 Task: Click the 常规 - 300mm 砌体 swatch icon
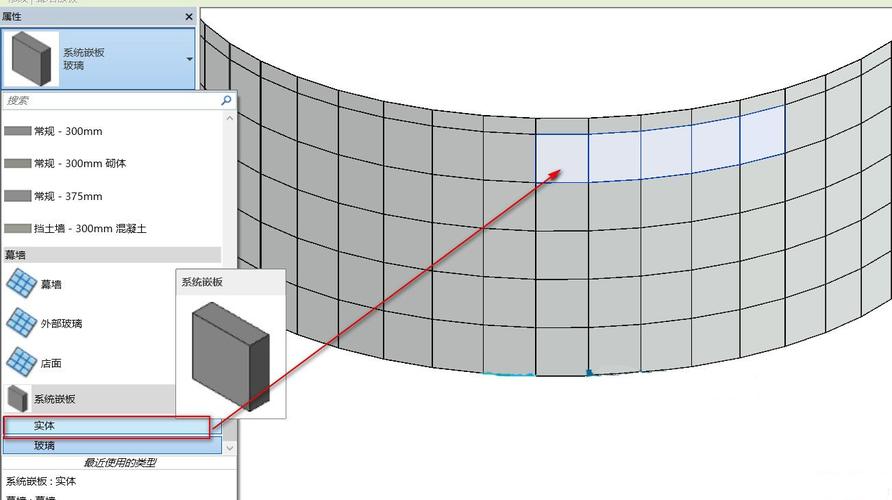pos(18,164)
